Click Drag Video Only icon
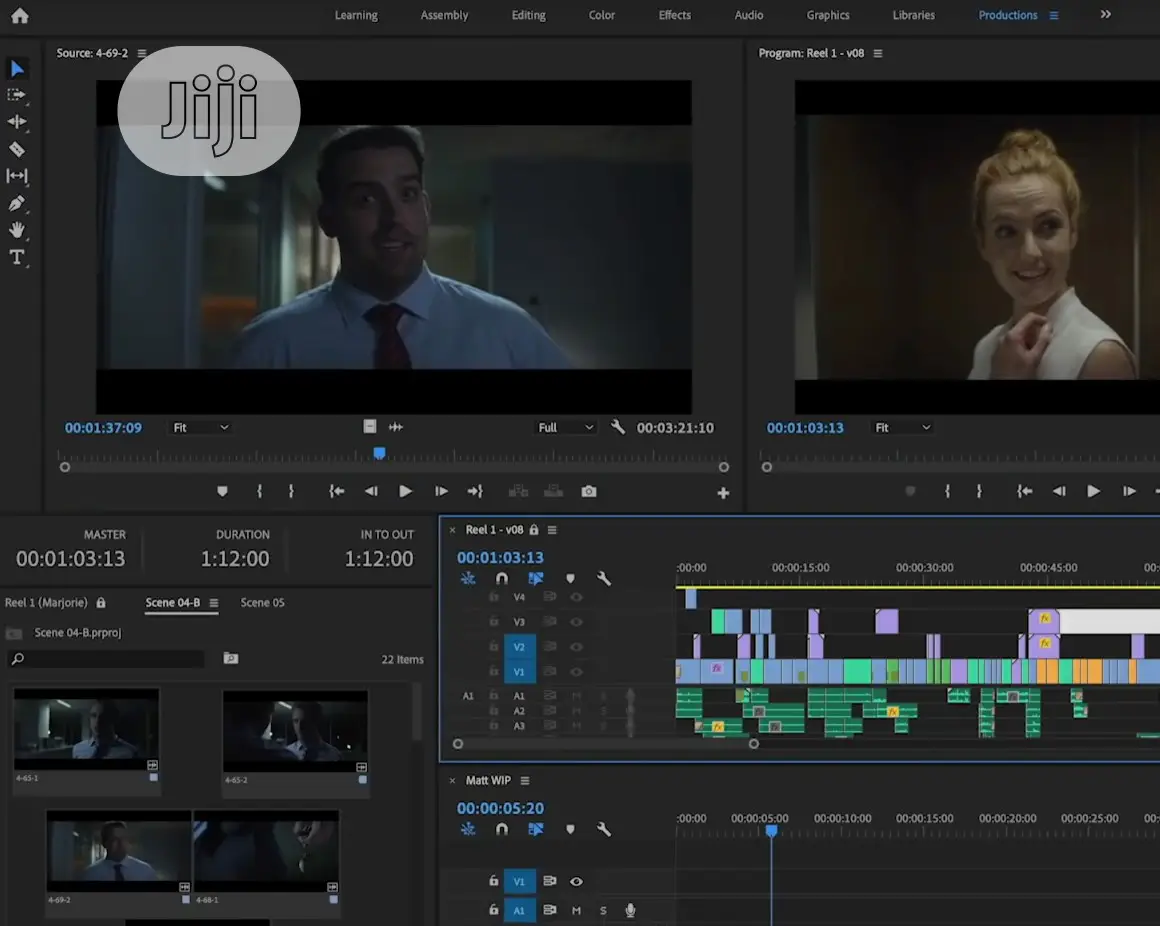This screenshot has height=926, width=1160. (x=370, y=426)
